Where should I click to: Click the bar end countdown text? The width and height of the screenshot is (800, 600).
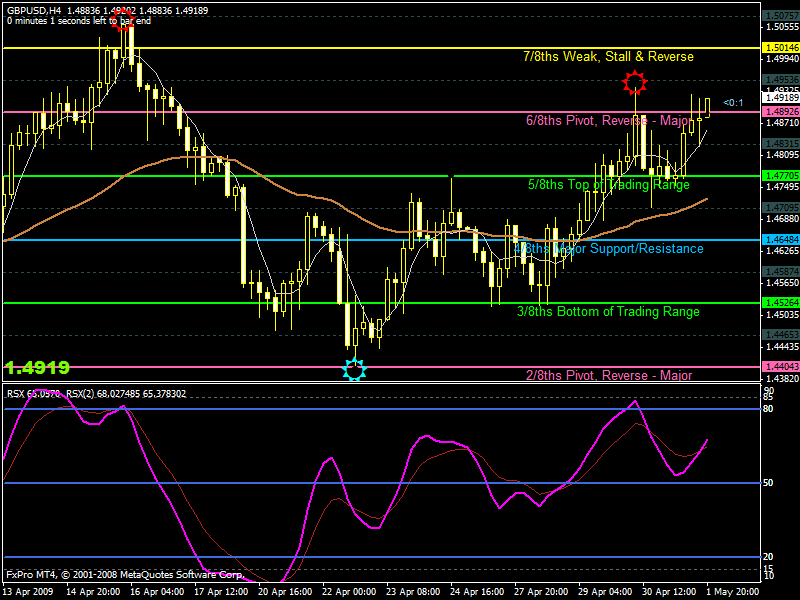point(79,21)
